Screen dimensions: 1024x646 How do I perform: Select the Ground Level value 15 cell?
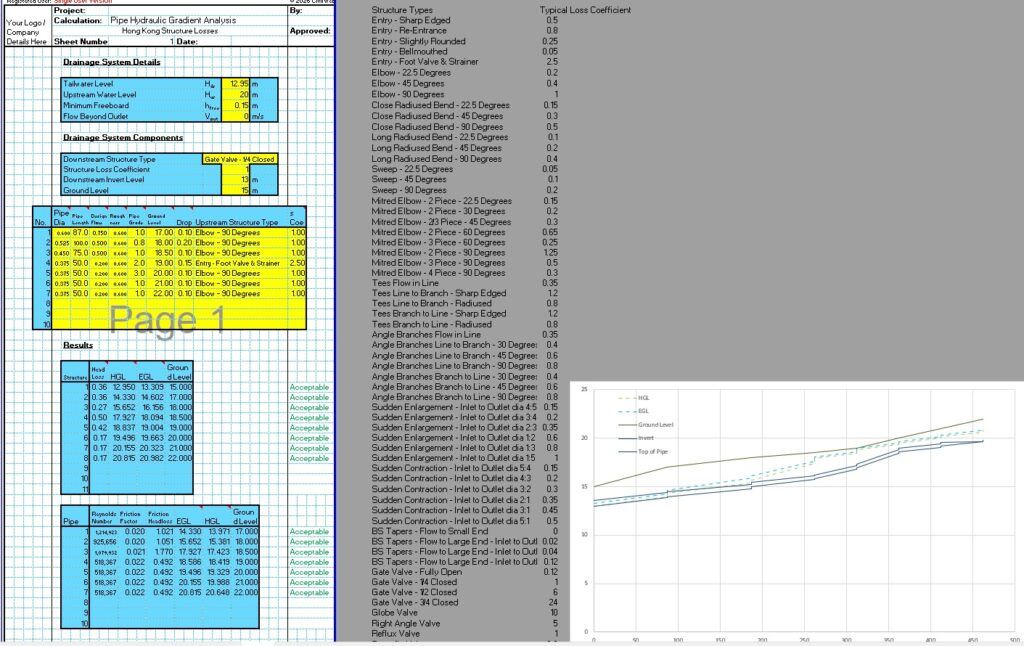[x=235, y=190]
